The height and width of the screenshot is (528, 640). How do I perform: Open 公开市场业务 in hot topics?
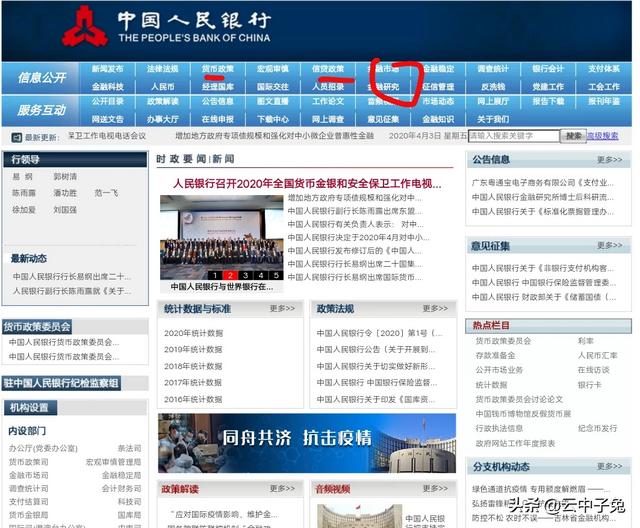(499, 370)
